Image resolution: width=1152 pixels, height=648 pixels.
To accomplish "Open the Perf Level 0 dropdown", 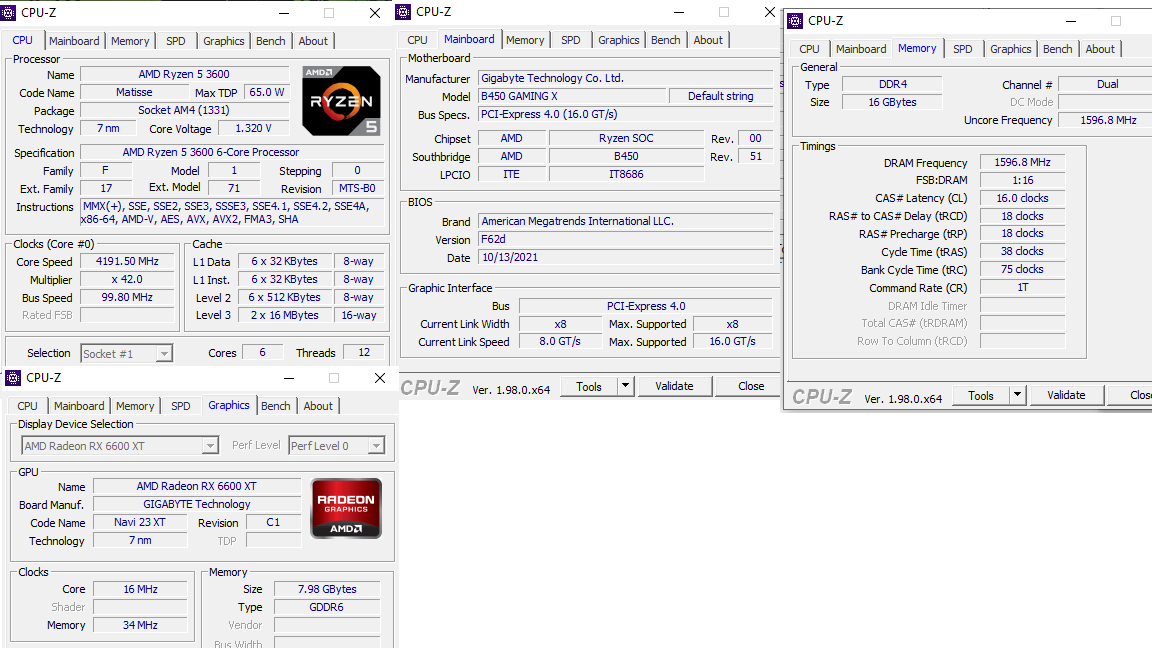I will pyautogui.click(x=376, y=445).
